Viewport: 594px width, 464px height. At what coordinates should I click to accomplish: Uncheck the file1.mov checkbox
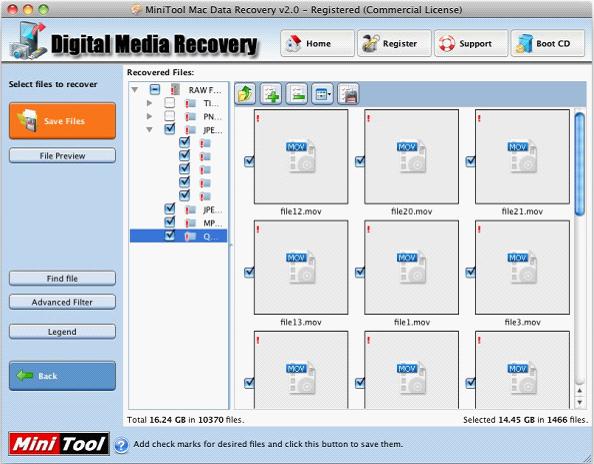pos(360,272)
